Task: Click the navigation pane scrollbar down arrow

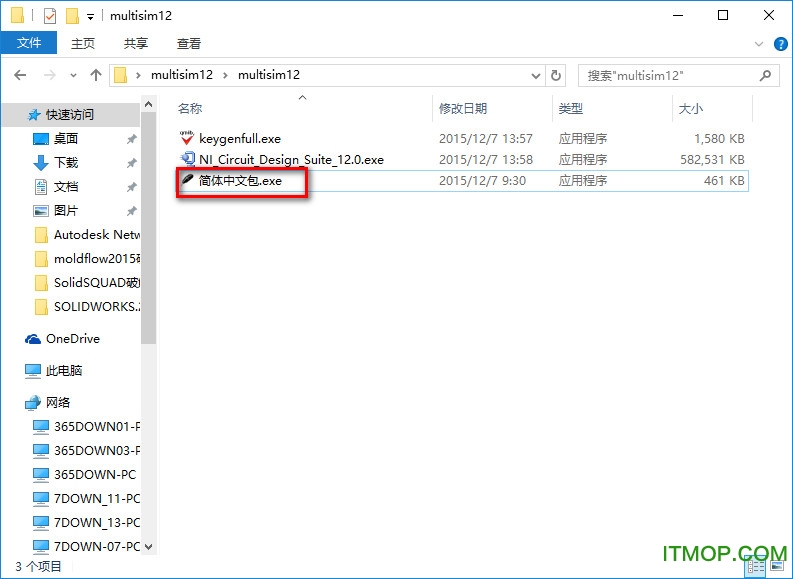Action: tap(149, 547)
